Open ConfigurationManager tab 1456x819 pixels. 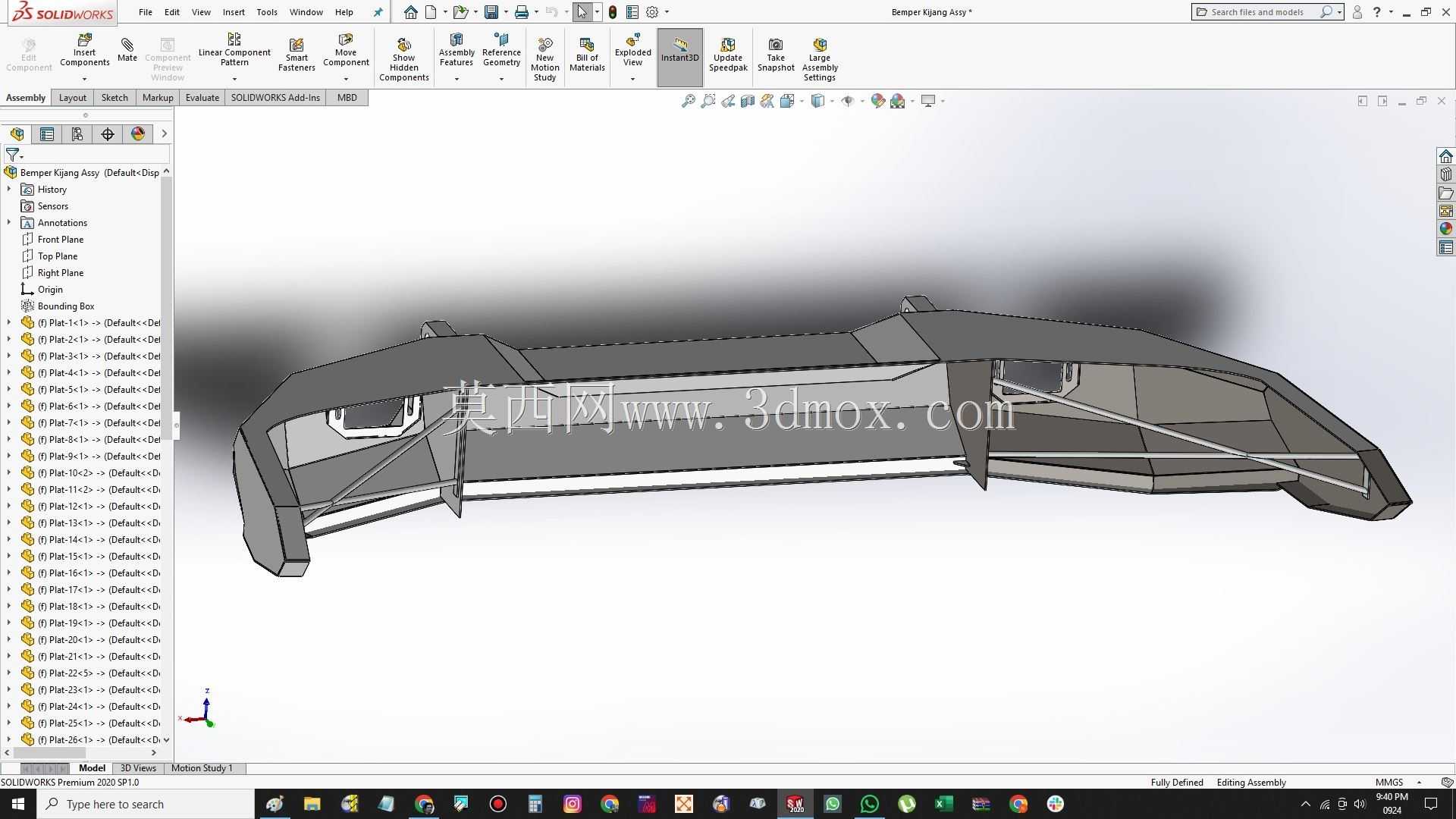coord(77,134)
